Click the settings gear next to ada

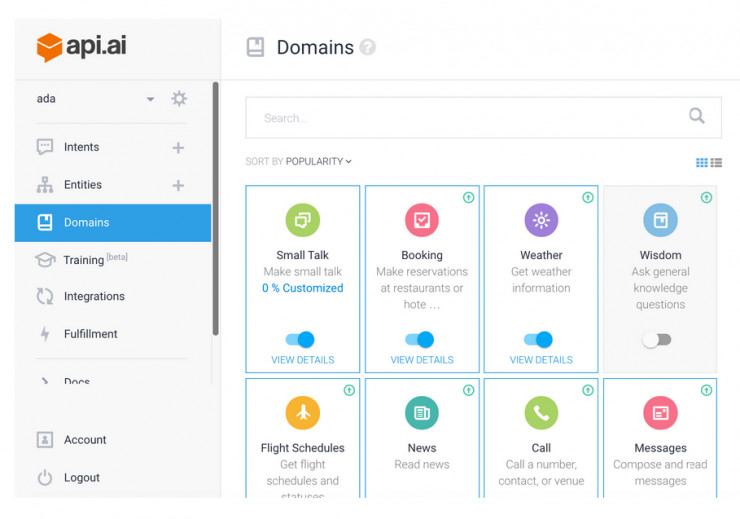click(x=179, y=98)
